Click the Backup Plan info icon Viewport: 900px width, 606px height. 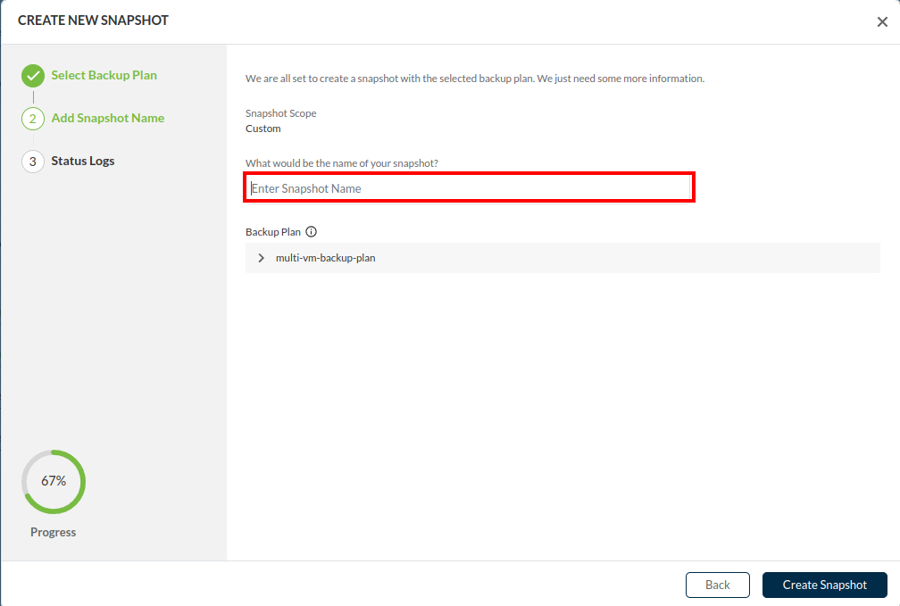[x=311, y=232]
